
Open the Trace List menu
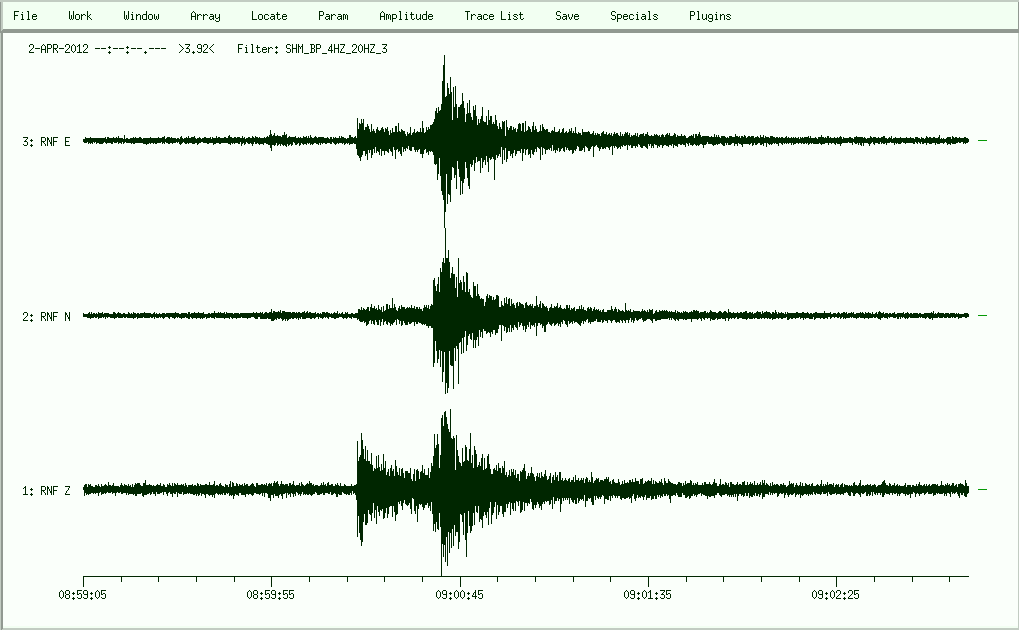(494, 16)
